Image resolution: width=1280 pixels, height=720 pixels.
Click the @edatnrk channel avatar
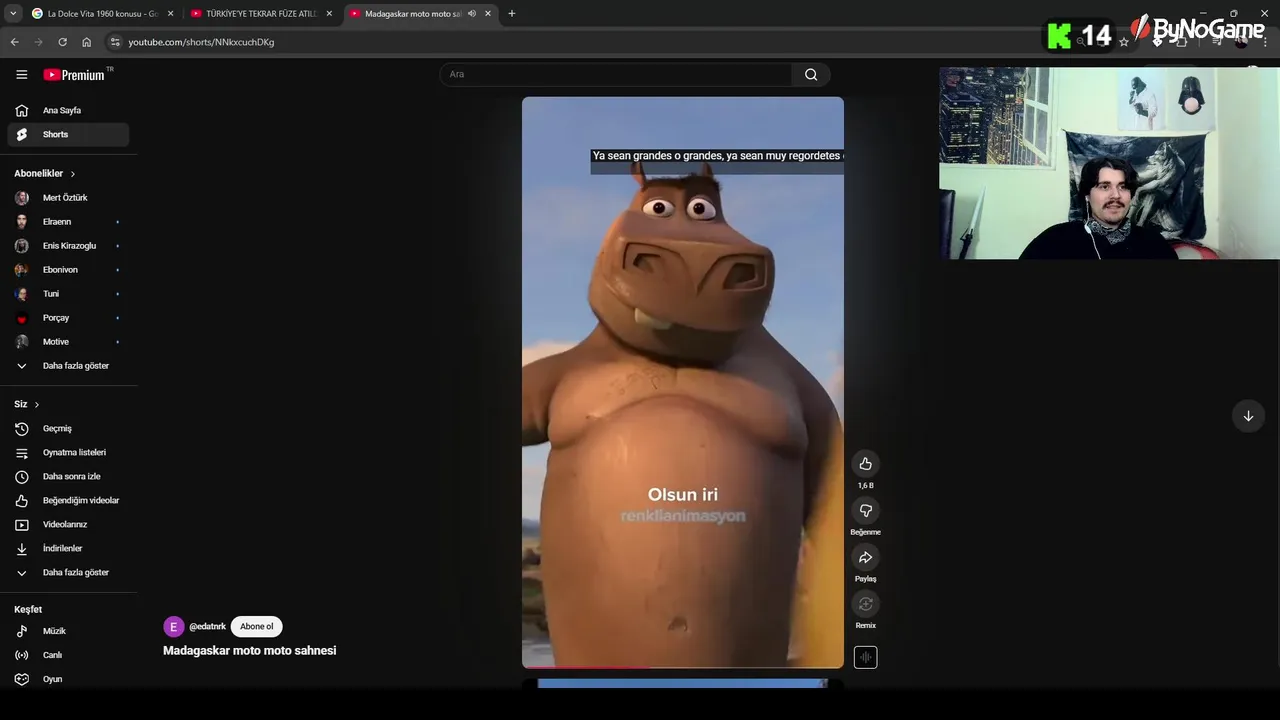click(x=174, y=627)
